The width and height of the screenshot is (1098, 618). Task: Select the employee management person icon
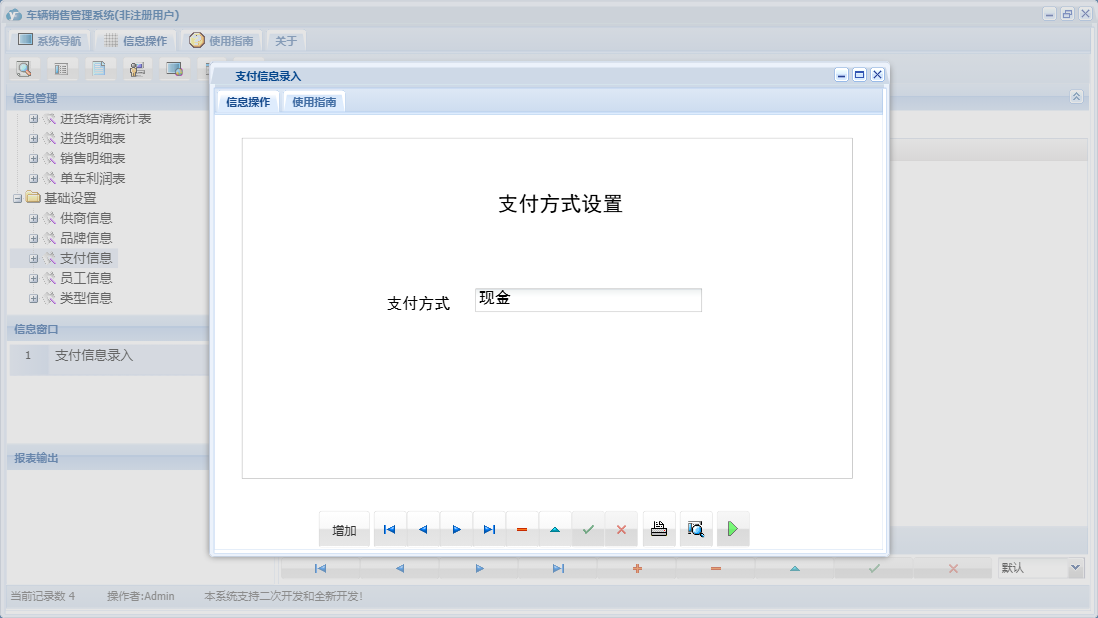tap(137, 68)
